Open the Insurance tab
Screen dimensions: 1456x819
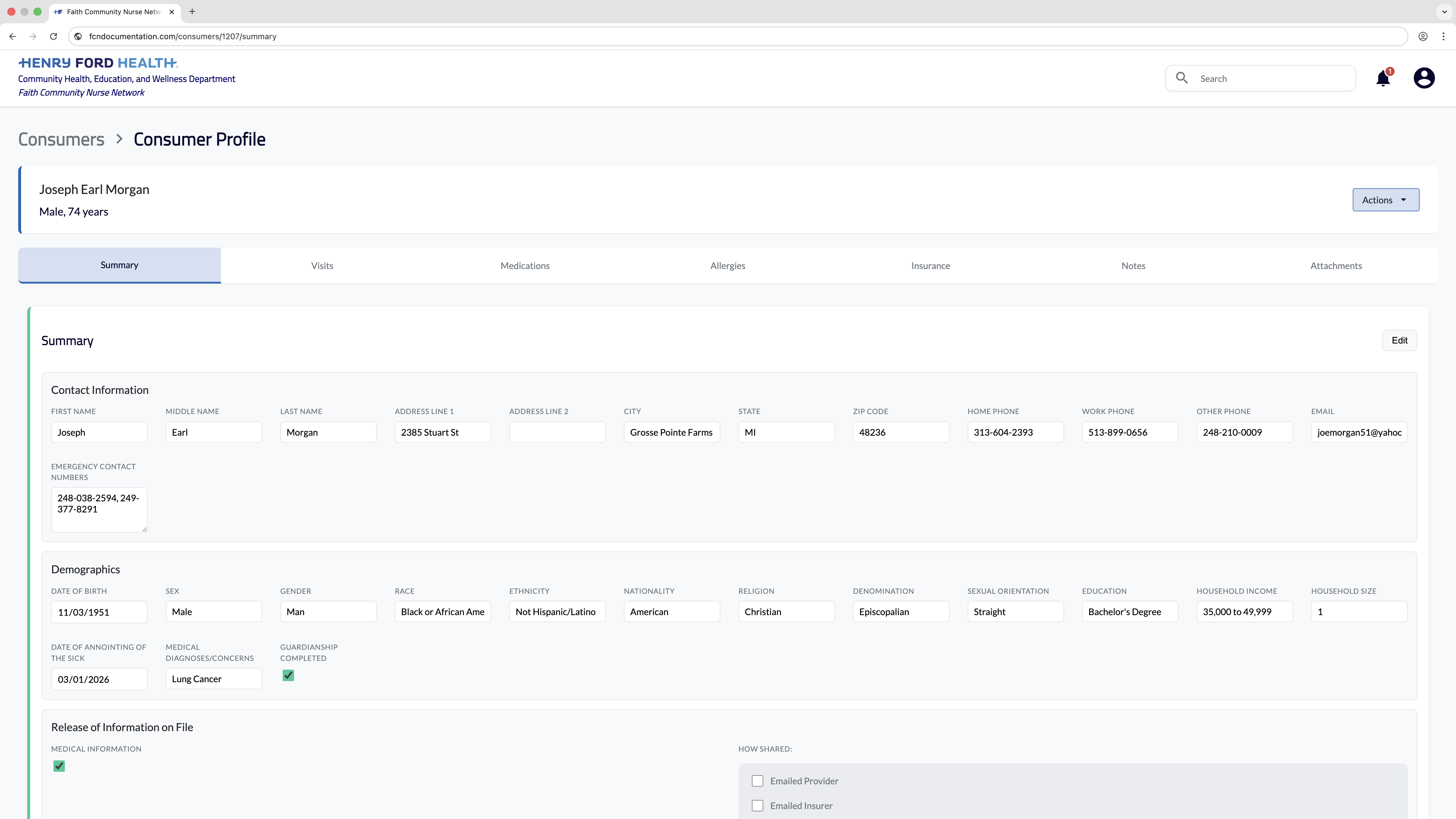pyautogui.click(x=930, y=266)
